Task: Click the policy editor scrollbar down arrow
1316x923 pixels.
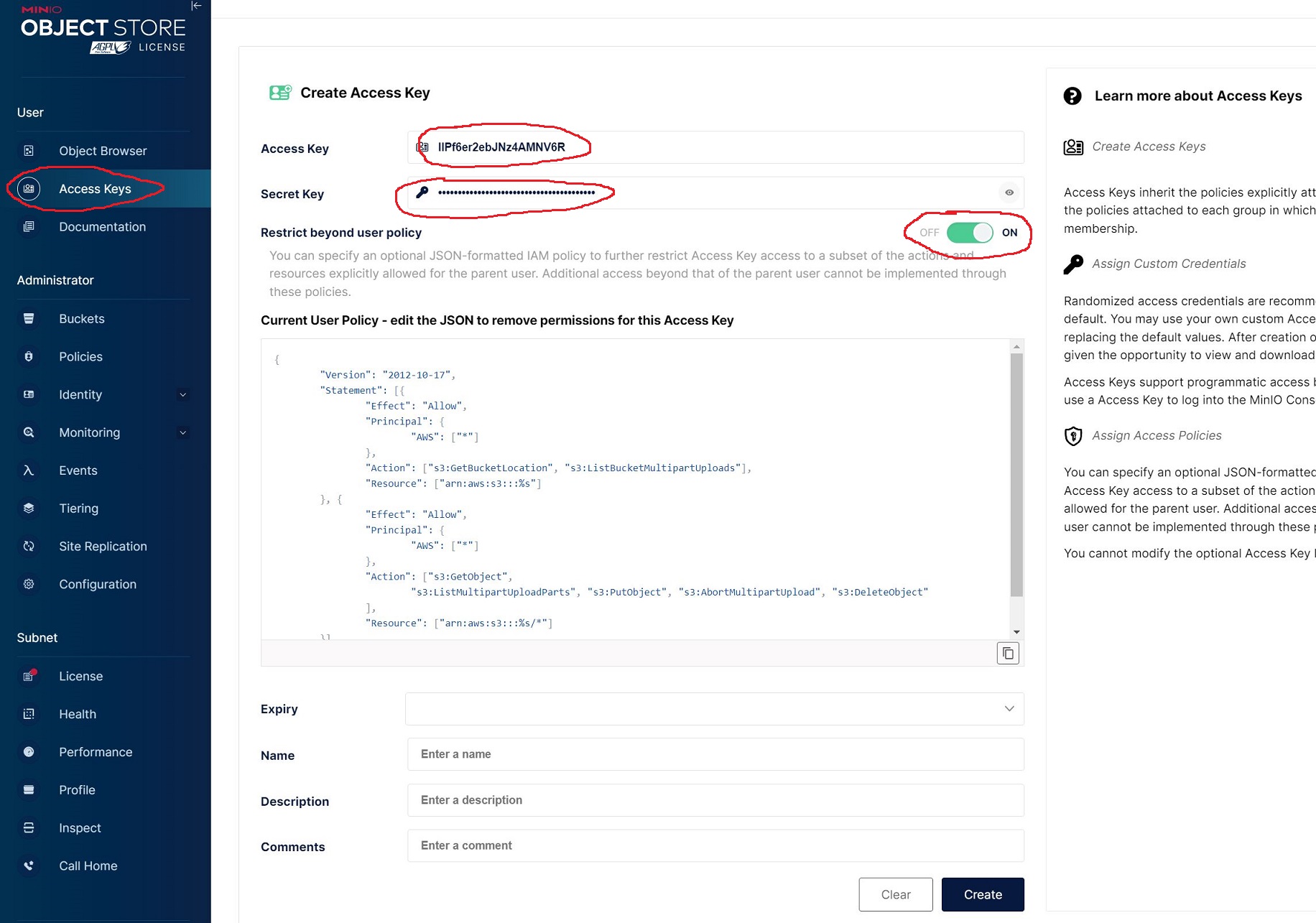Action: (1016, 632)
